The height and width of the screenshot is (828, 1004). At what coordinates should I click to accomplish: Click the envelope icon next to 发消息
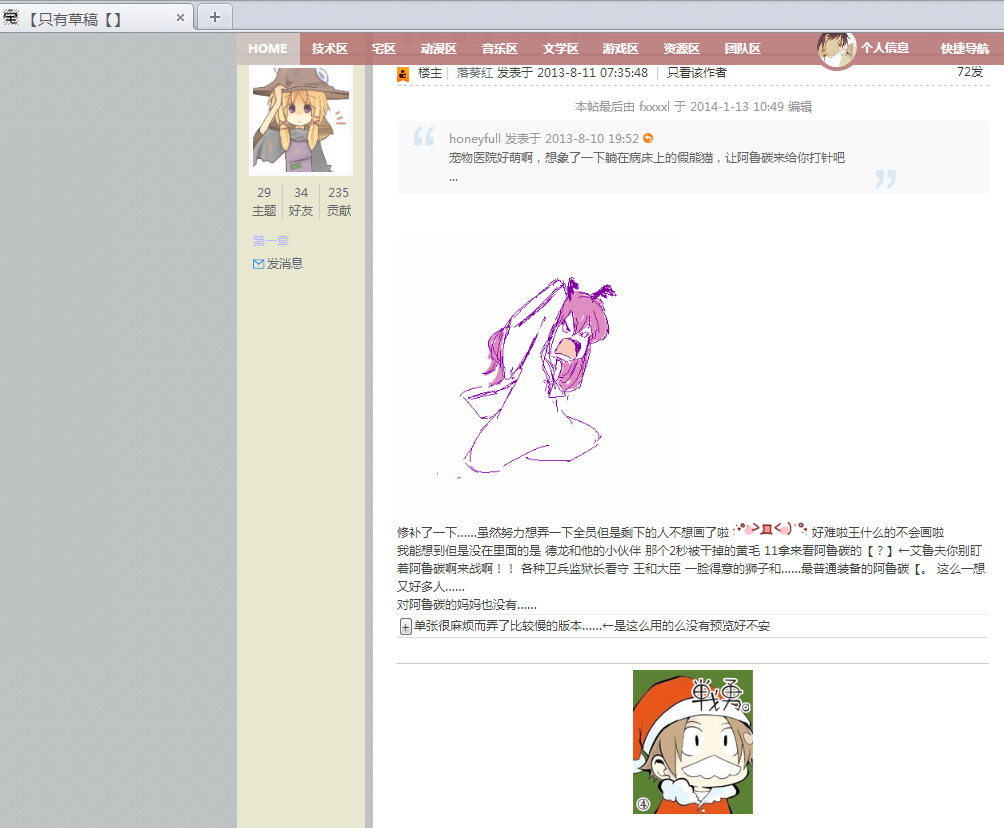pyautogui.click(x=258, y=264)
